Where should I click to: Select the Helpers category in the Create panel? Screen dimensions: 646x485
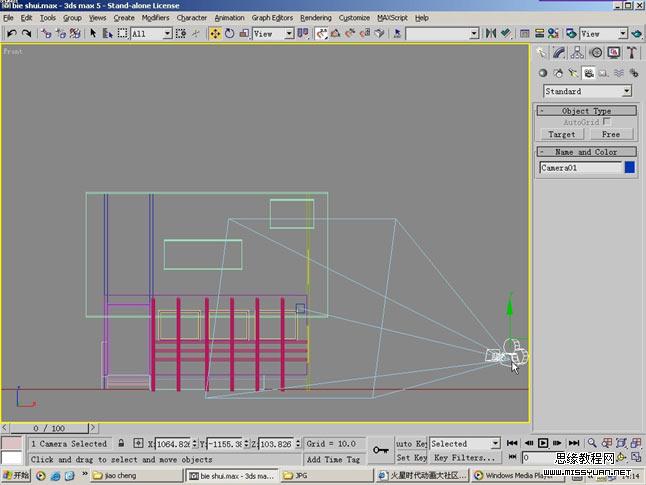[x=604, y=73]
